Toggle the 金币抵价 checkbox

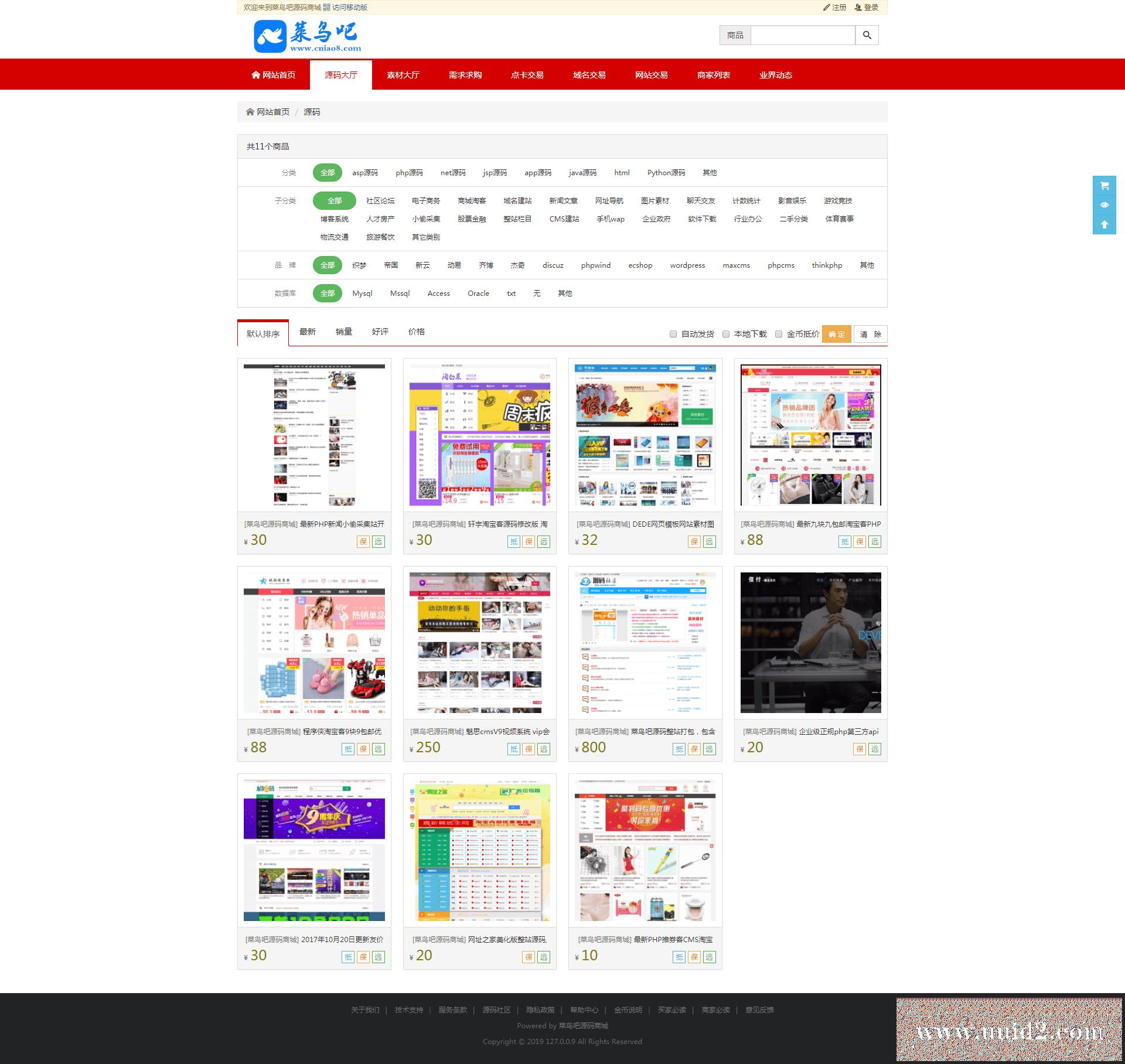point(779,334)
